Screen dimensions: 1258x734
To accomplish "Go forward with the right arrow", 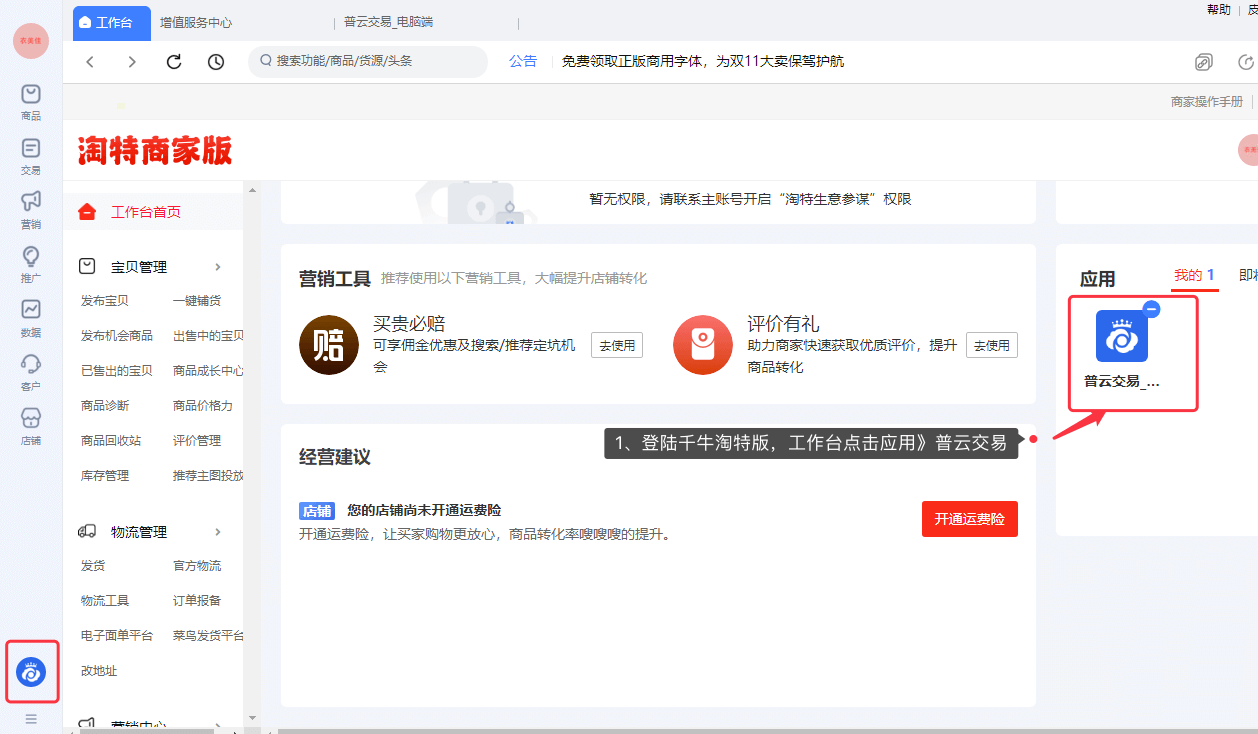I will click(x=132, y=62).
